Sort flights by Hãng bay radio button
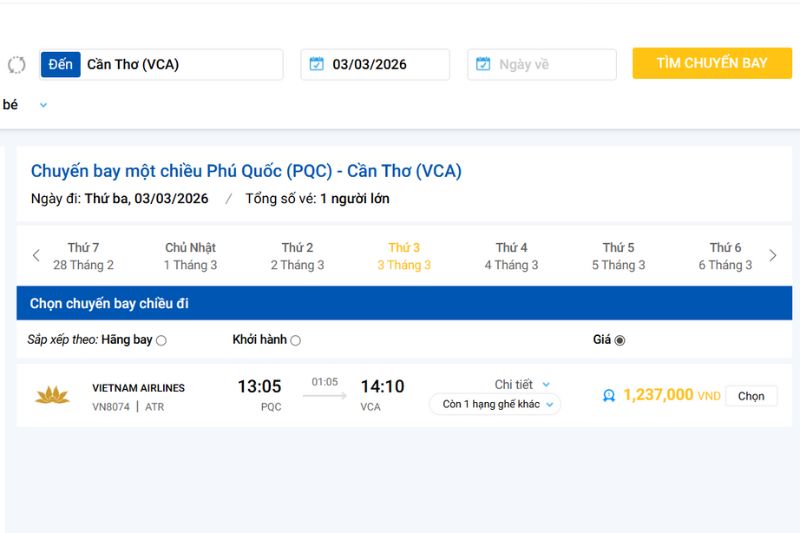 [x=161, y=340]
